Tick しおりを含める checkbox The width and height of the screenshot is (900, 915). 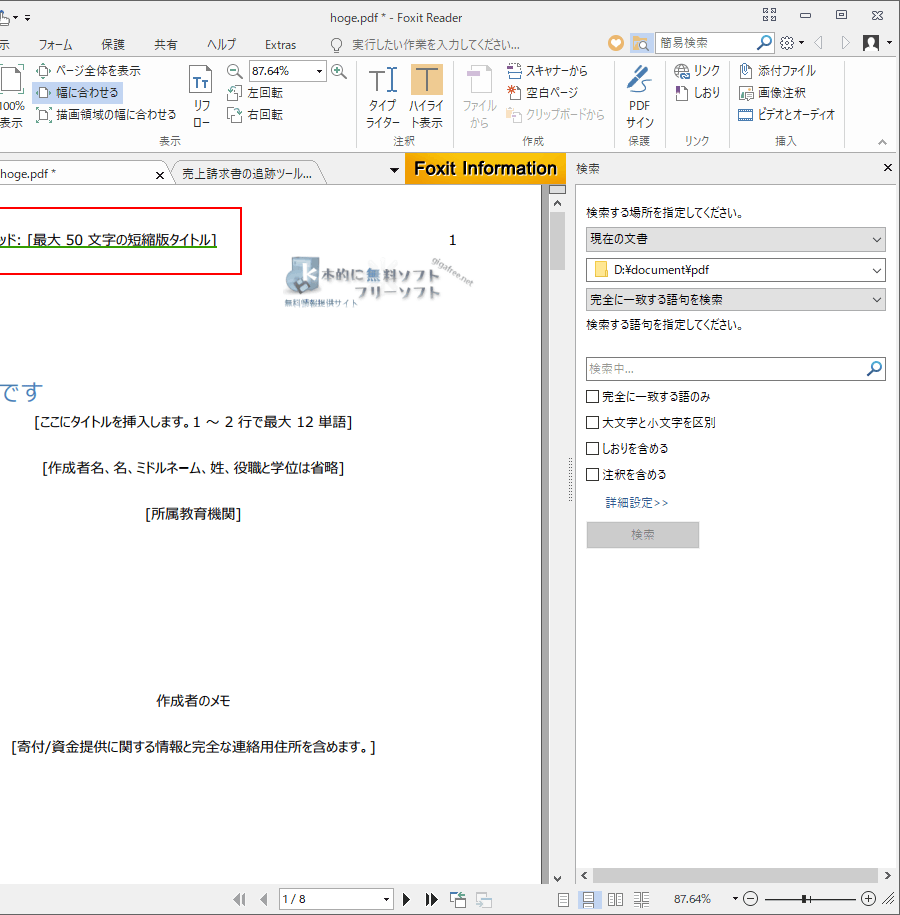592,448
